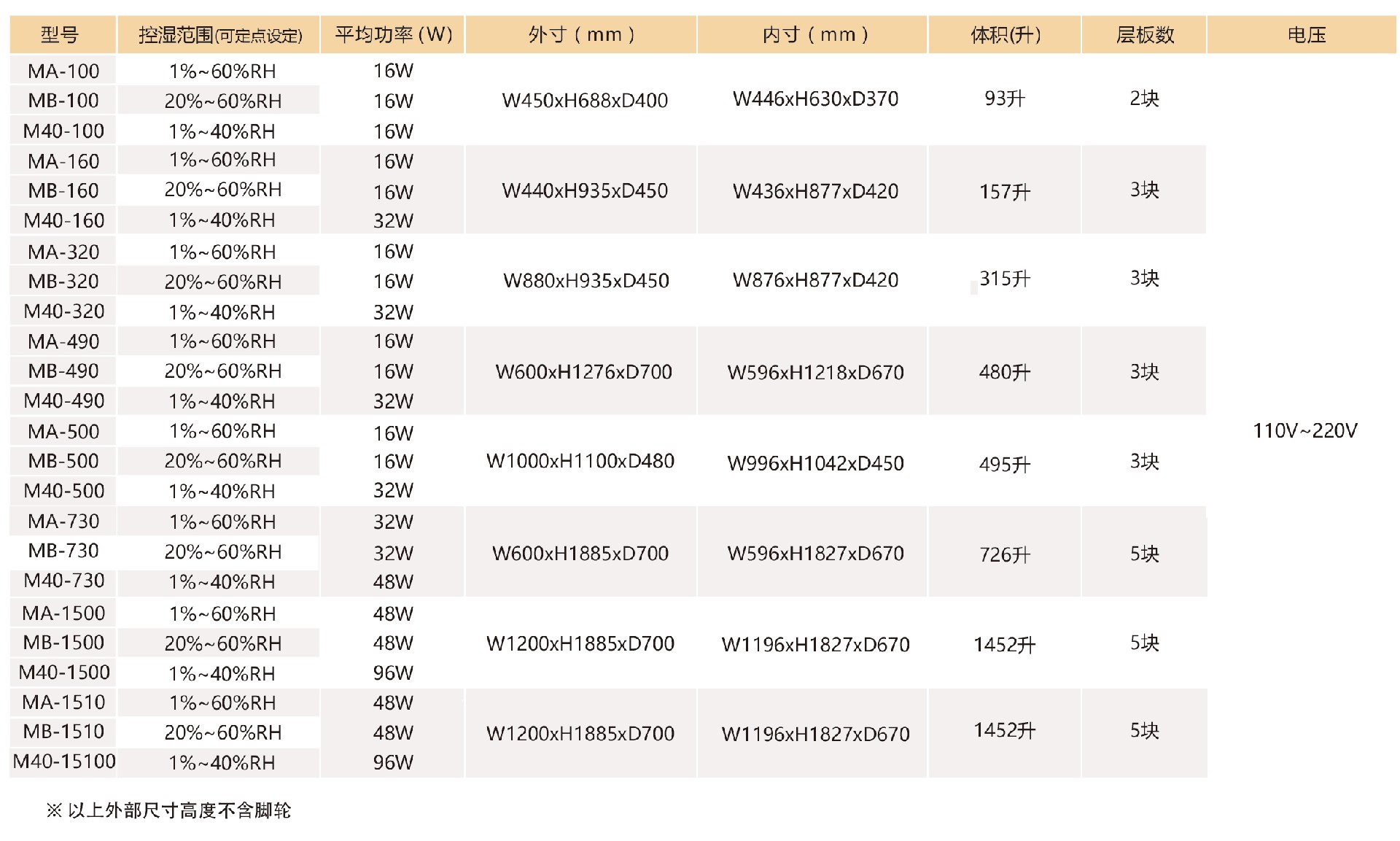1400x841 pixels.
Task: Select model M40-160 in the table
Action: 64,220
